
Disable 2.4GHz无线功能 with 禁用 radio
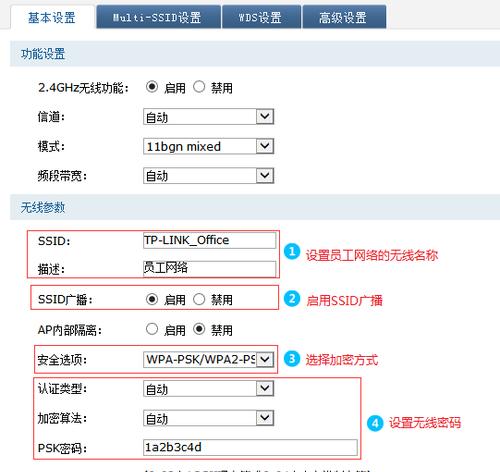pyautogui.click(x=199, y=87)
